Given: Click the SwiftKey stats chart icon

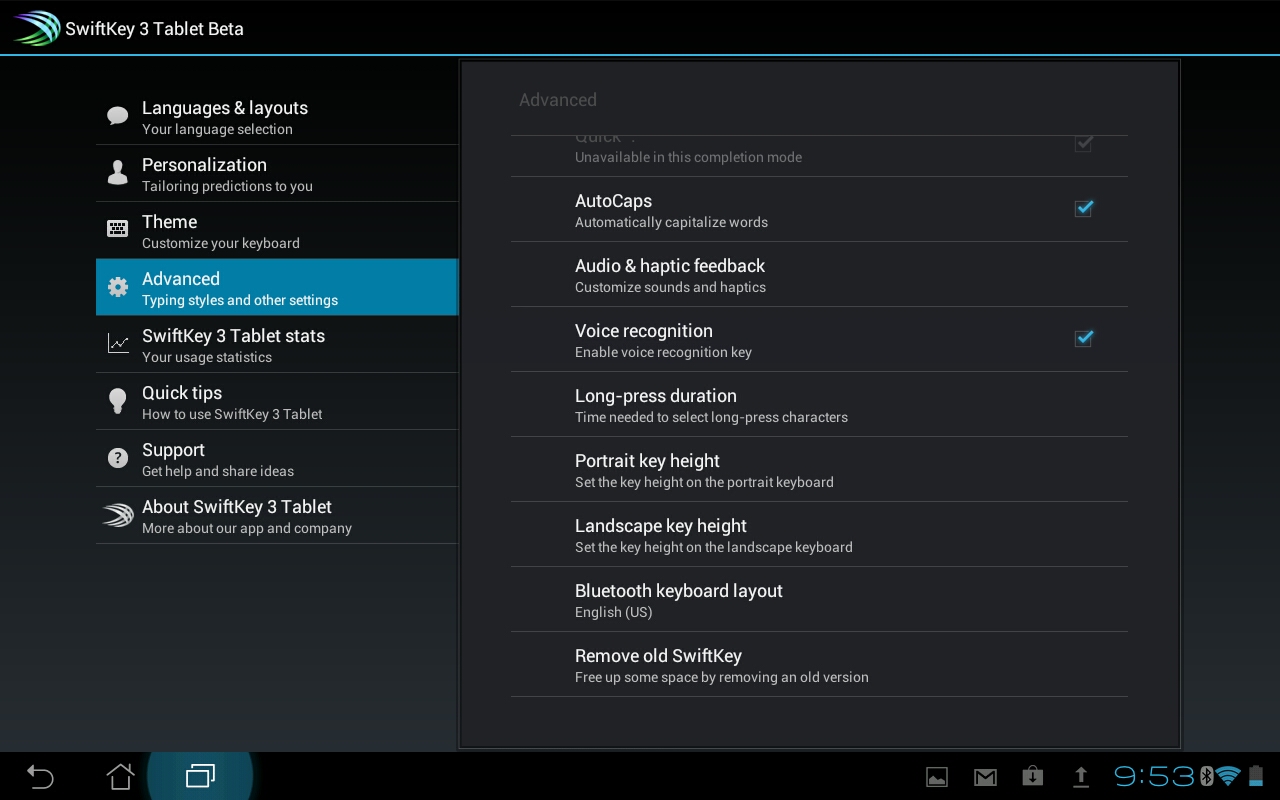Looking at the screenshot, I should [x=118, y=344].
